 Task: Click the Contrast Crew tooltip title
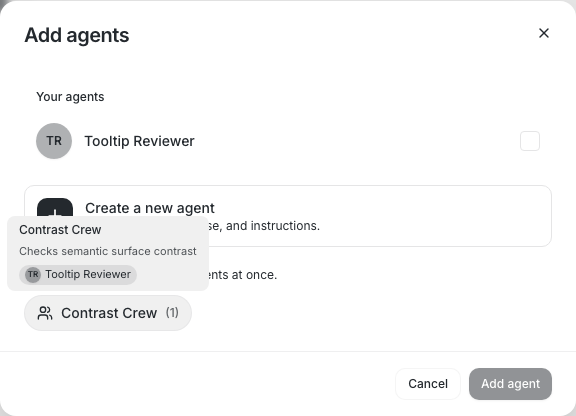point(60,230)
